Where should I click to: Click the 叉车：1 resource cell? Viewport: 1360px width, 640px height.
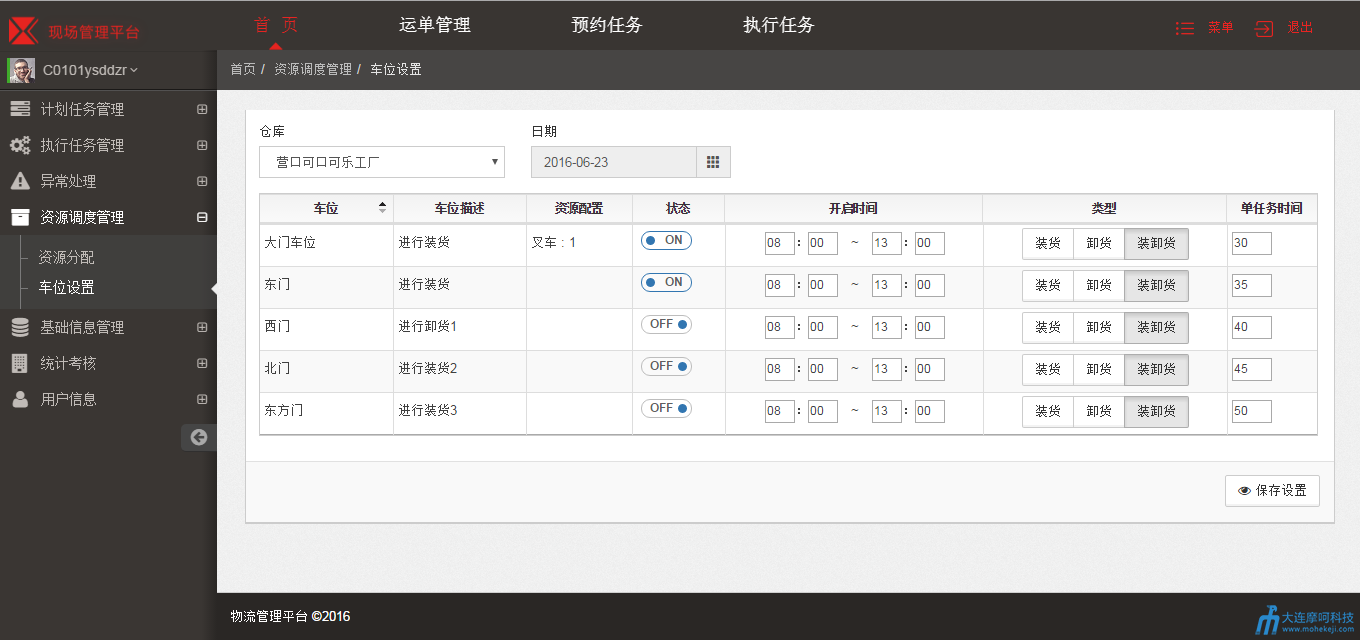pos(579,243)
